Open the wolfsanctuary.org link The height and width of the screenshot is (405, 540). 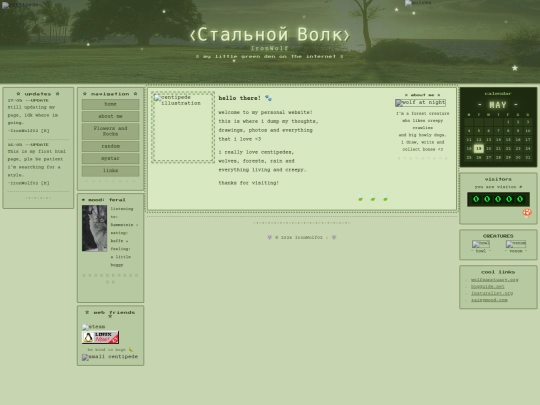(x=495, y=280)
